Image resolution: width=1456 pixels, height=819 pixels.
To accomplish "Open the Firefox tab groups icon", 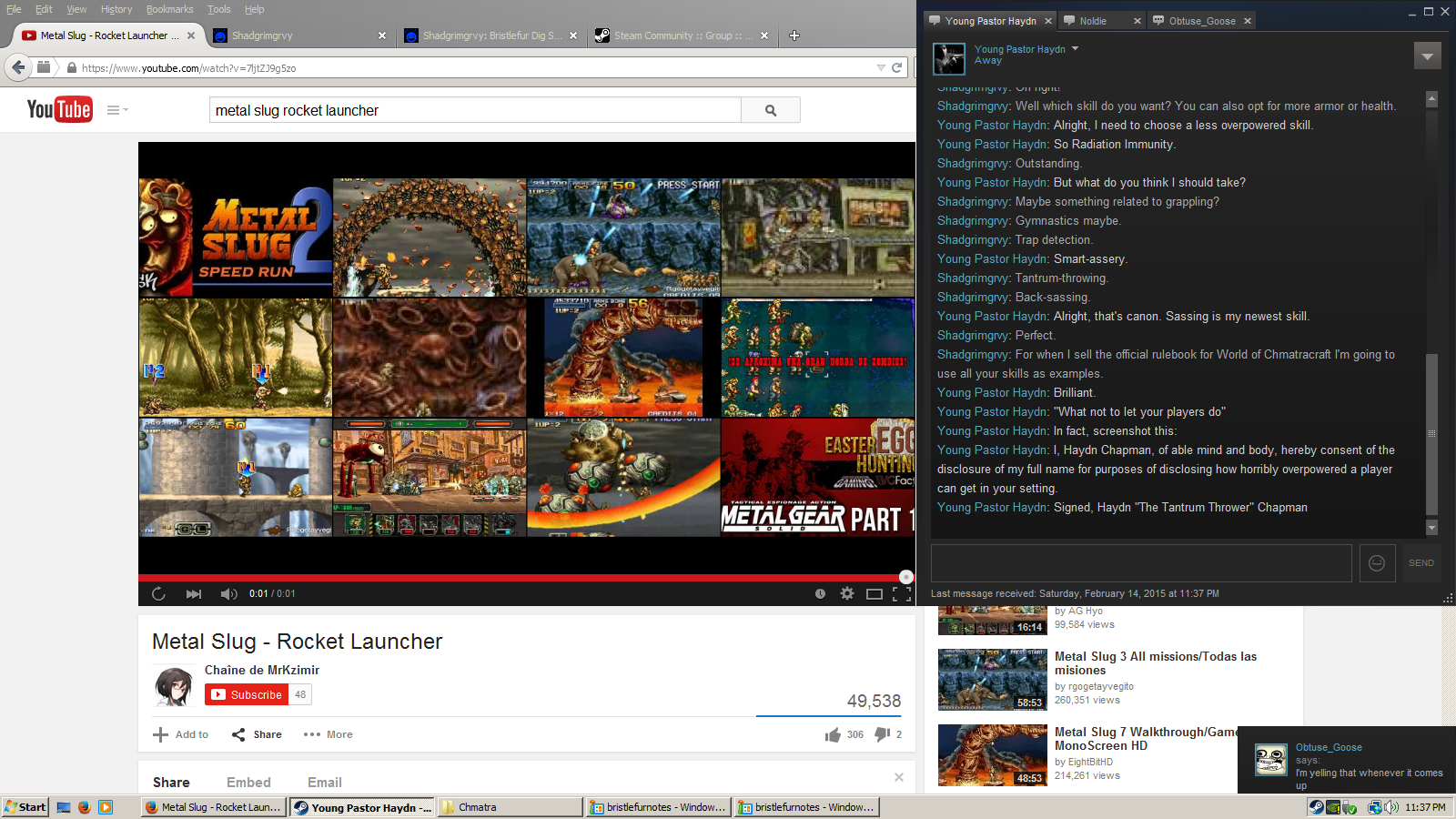I will coord(44,67).
